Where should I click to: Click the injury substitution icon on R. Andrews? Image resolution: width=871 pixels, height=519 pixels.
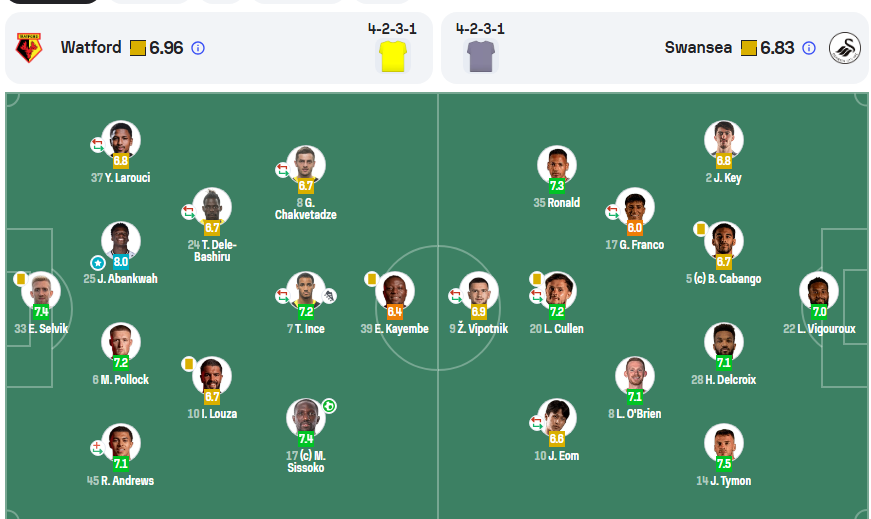click(97, 447)
